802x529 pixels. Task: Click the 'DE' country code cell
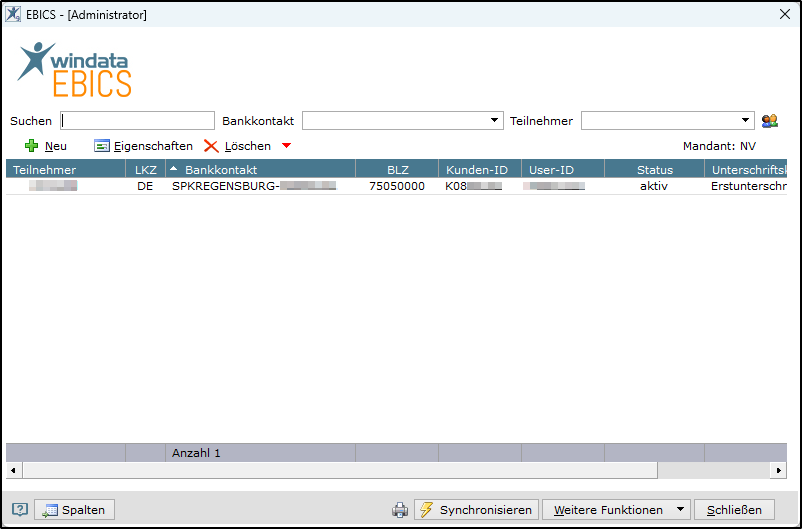(145, 186)
